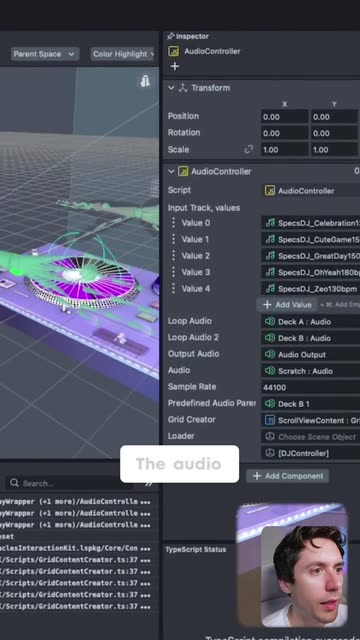
Task: Click the plus icon under AudioController name
Action: coord(175,67)
